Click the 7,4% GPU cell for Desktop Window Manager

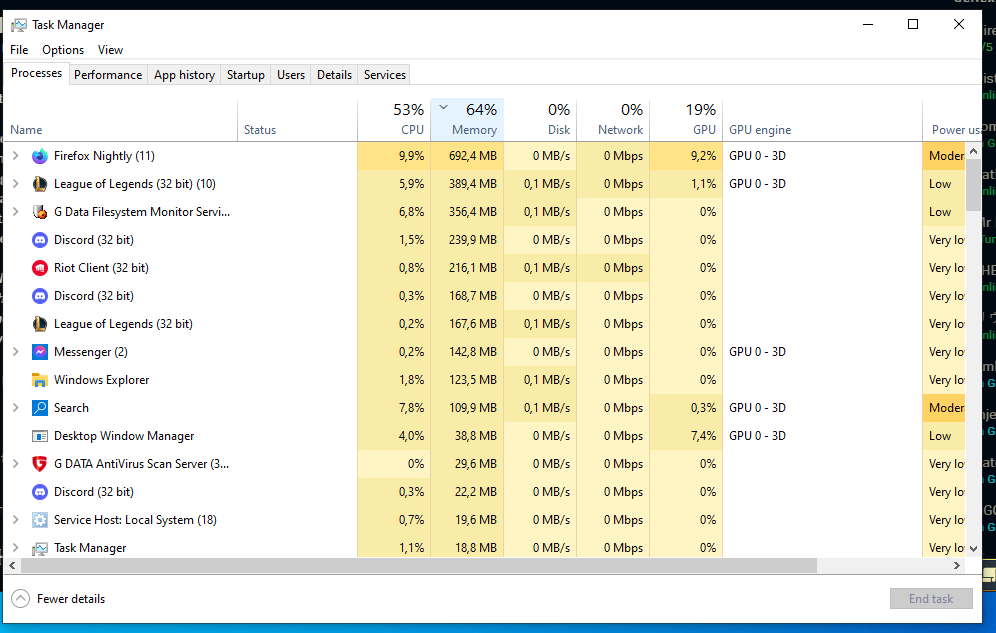[x=686, y=436]
